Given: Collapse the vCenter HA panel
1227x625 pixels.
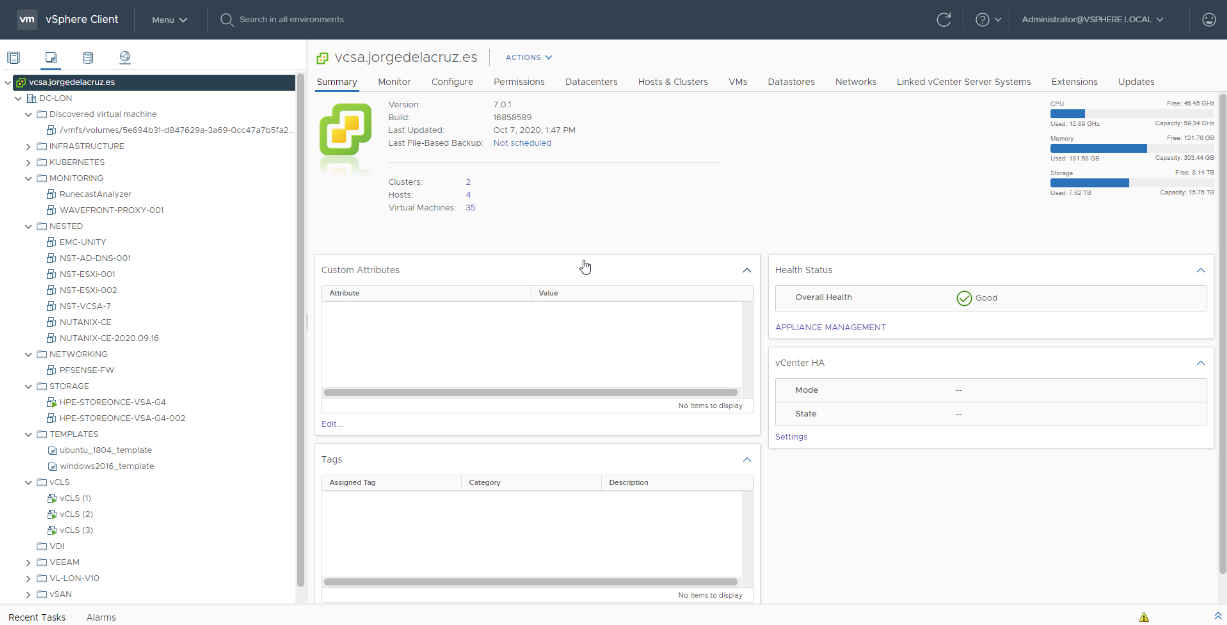Looking at the screenshot, I should [1201, 362].
